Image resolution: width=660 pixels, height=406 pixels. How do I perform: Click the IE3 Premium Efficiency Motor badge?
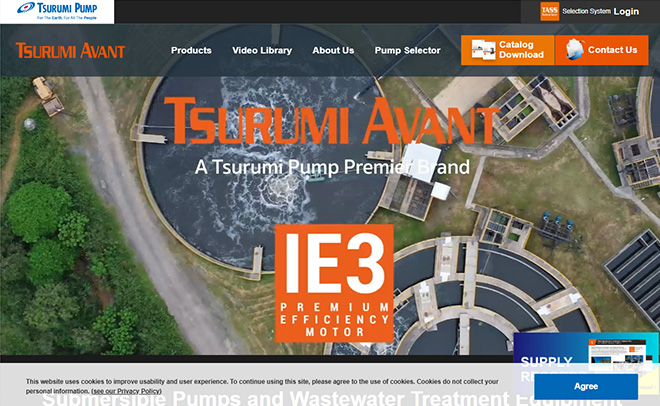334,283
